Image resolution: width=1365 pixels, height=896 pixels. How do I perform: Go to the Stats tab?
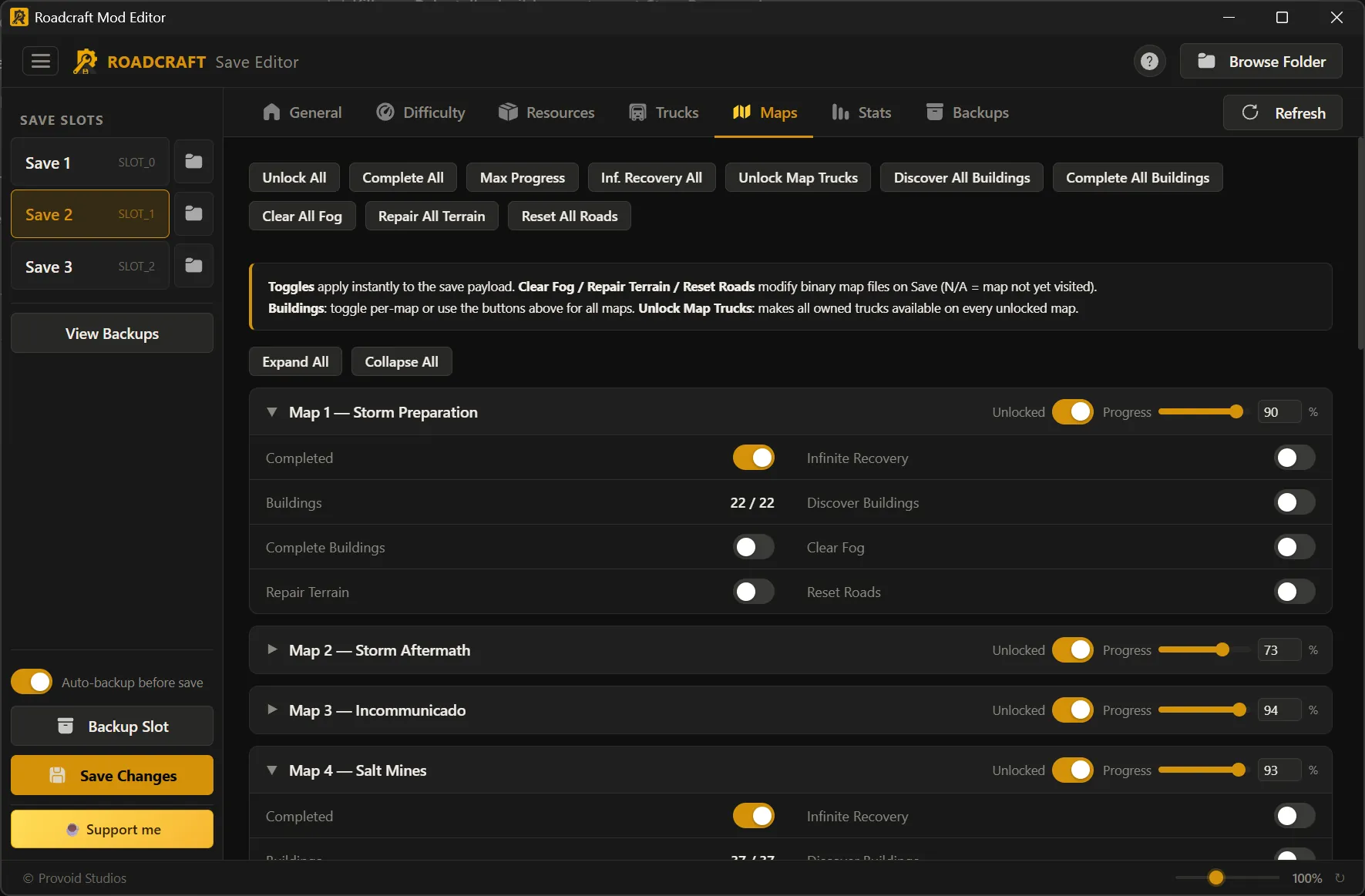862,112
